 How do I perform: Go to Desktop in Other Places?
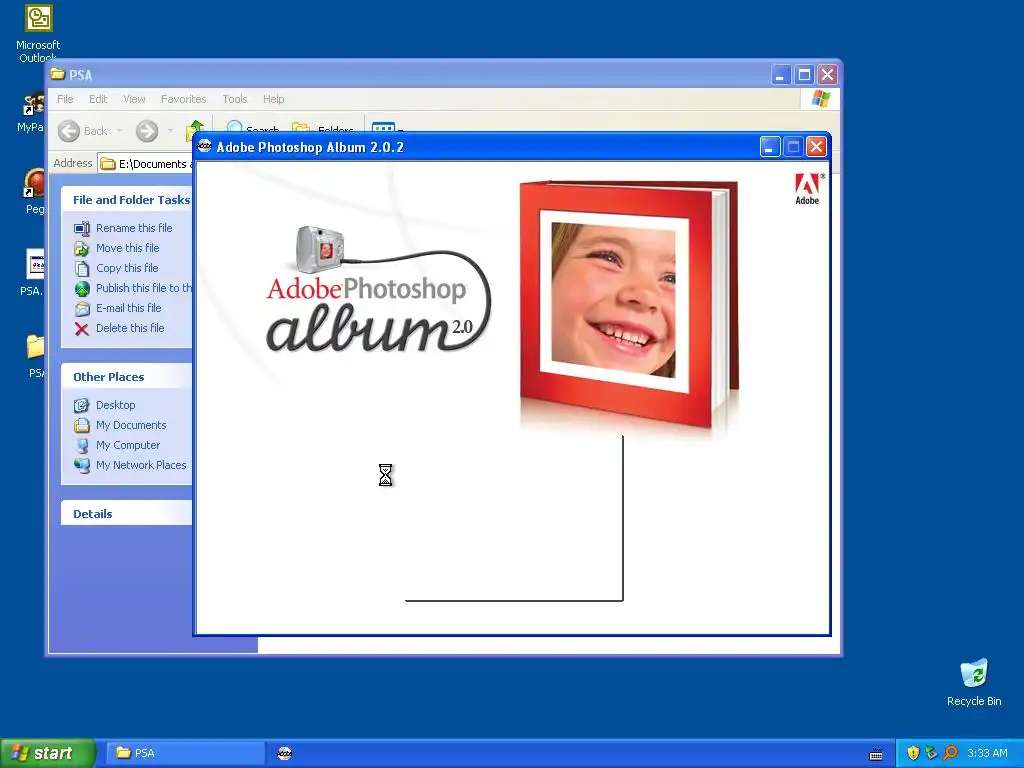click(116, 406)
